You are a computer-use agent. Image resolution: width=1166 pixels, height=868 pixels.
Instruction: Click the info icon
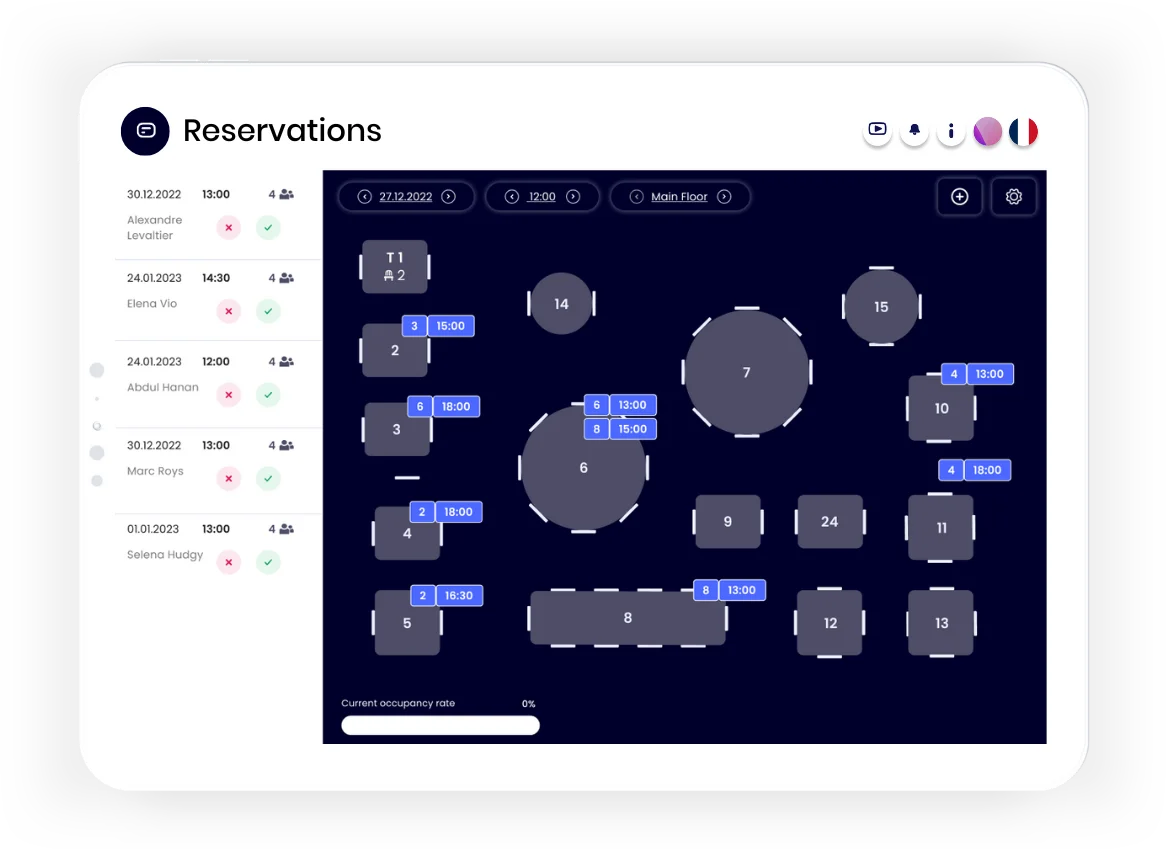(950, 132)
